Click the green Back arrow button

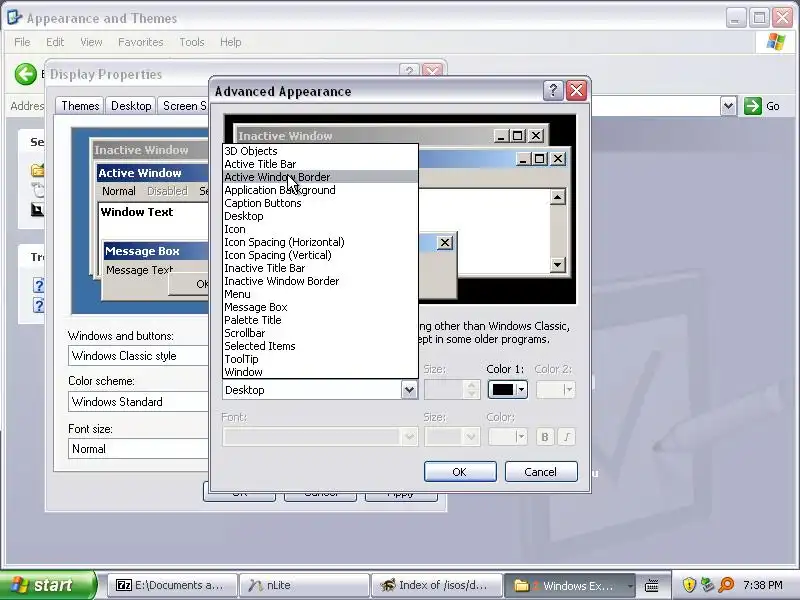(x=25, y=74)
